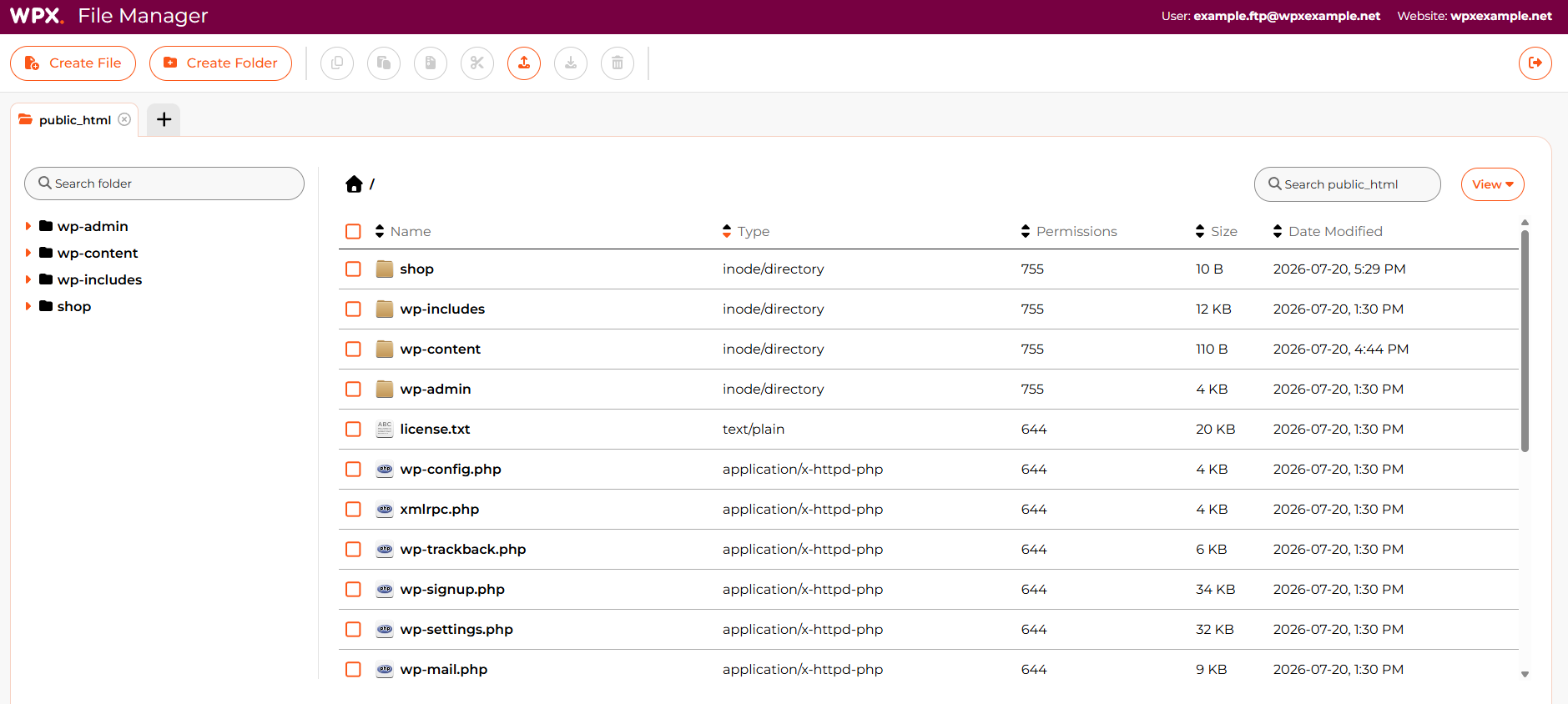Screen dimensions: 1568x704
Task: Click the Create Folder button
Action: tap(220, 63)
